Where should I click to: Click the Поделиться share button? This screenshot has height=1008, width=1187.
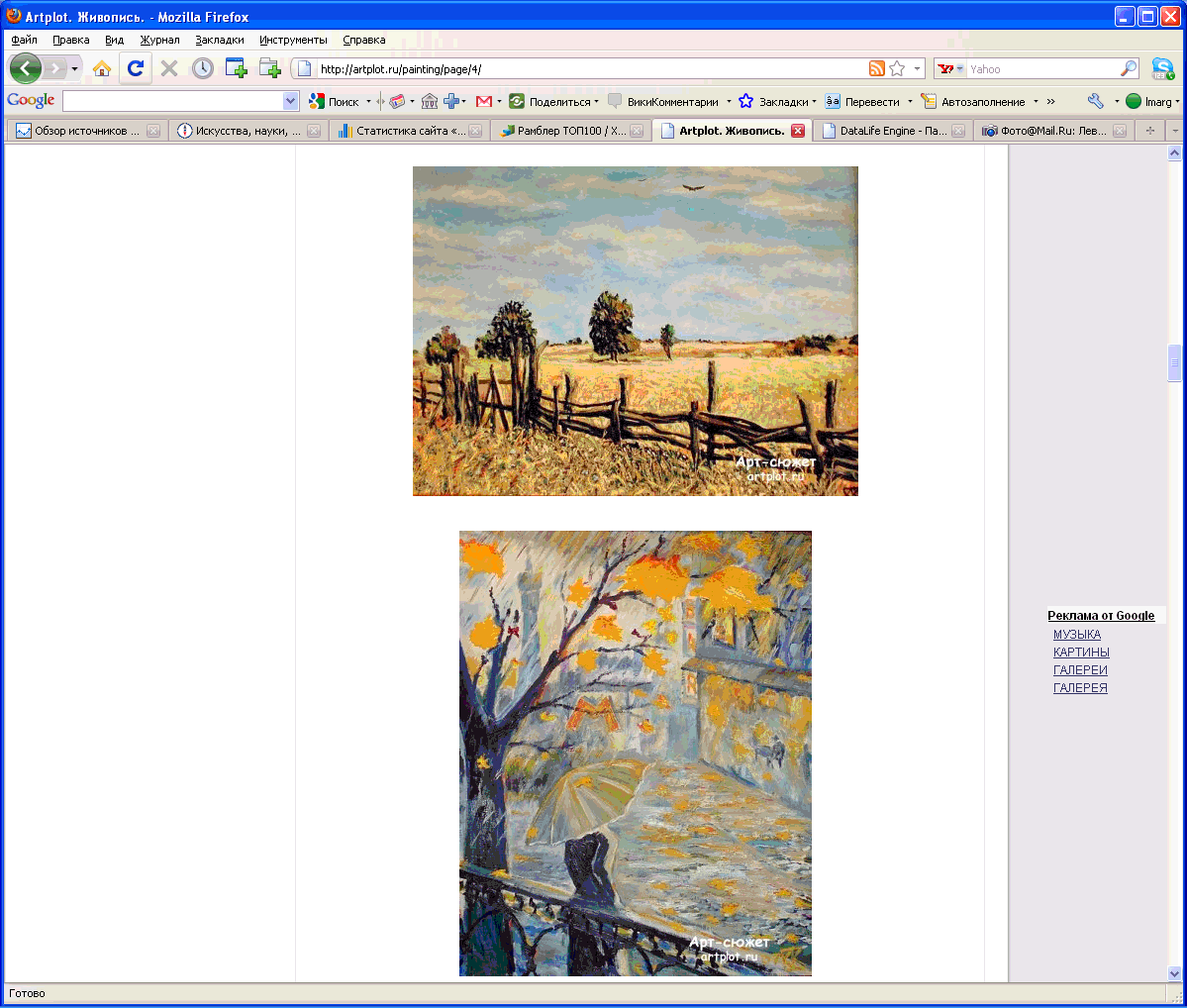(550, 101)
